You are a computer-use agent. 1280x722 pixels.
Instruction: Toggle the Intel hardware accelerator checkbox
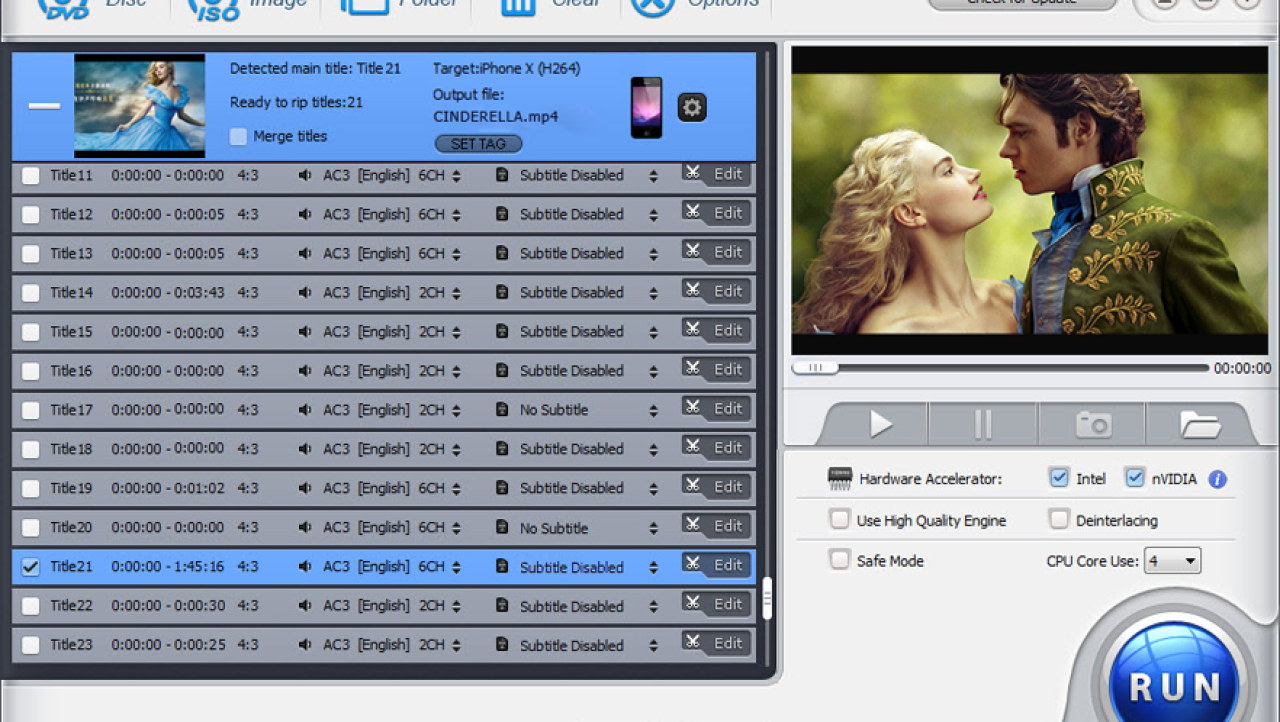pyautogui.click(x=1059, y=478)
